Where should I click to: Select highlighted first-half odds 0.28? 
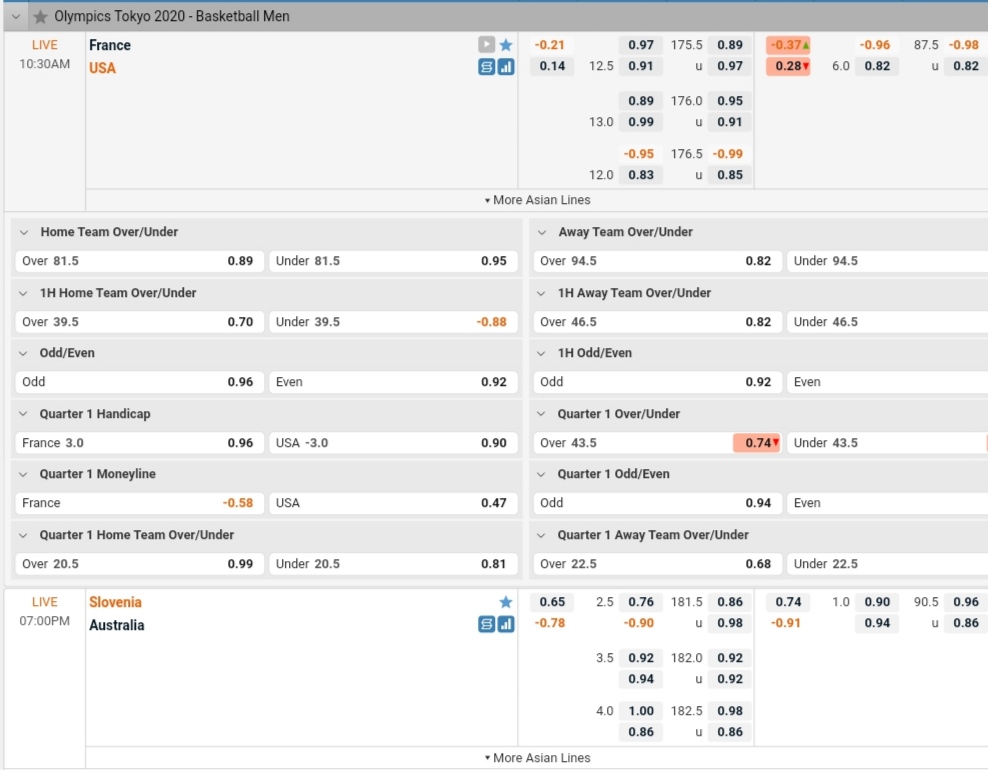pos(788,66)
